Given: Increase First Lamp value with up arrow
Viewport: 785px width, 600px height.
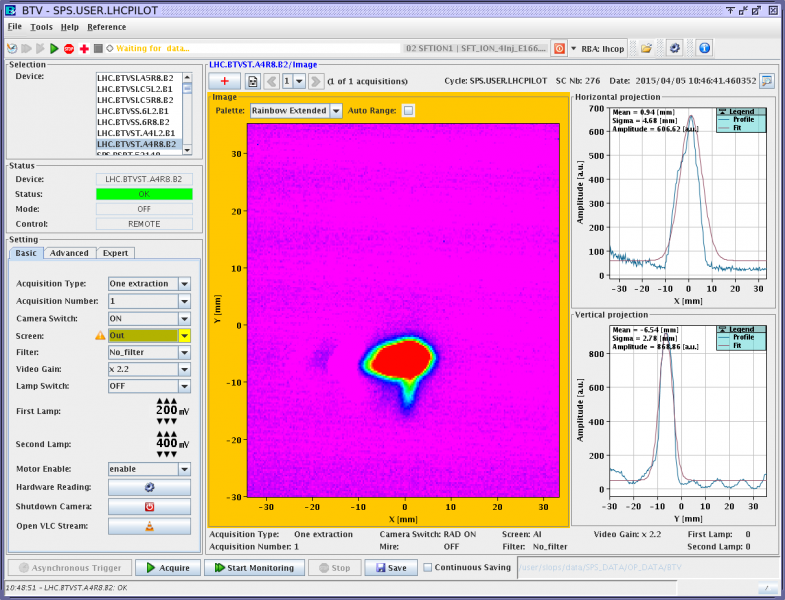Looking at the screenshot, I should (167, 402).
